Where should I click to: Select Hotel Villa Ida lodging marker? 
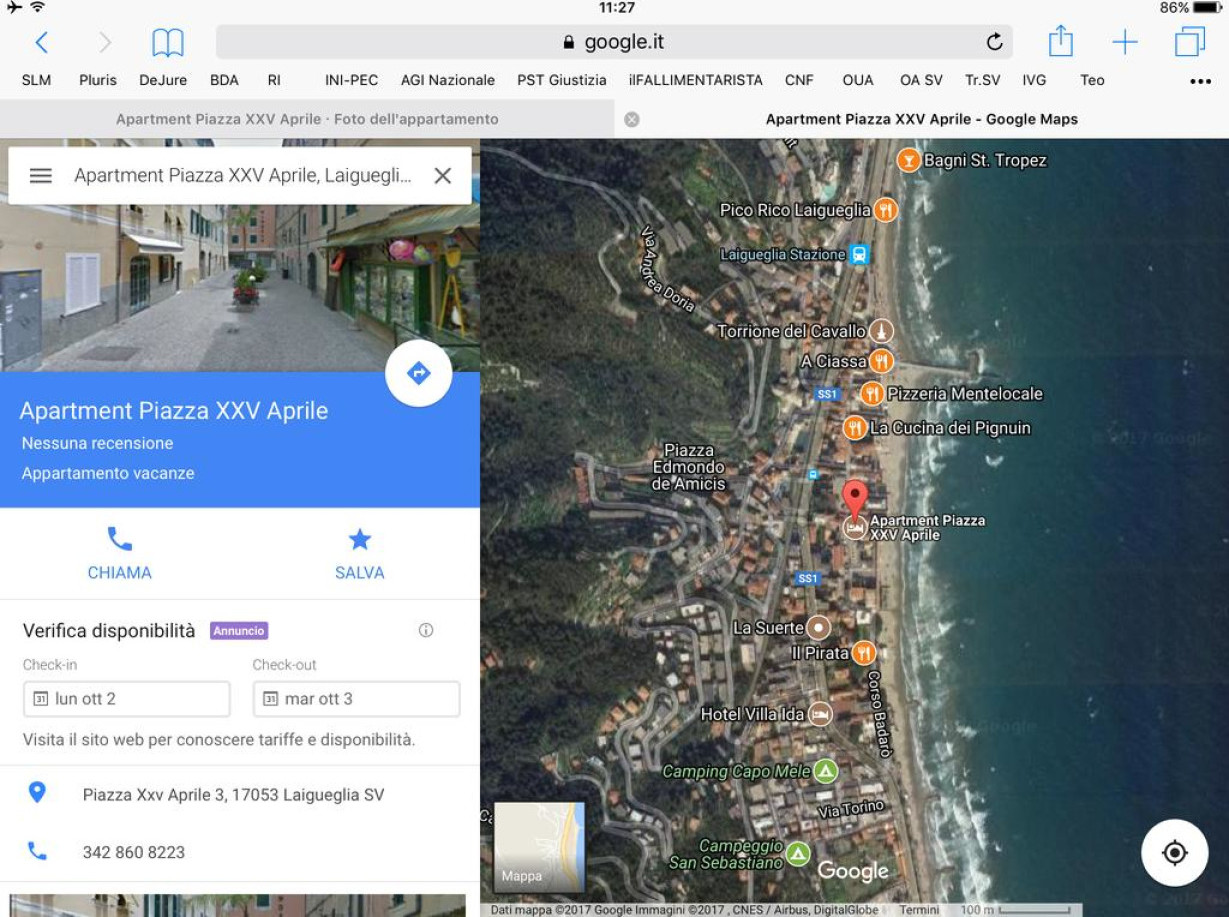820,714
